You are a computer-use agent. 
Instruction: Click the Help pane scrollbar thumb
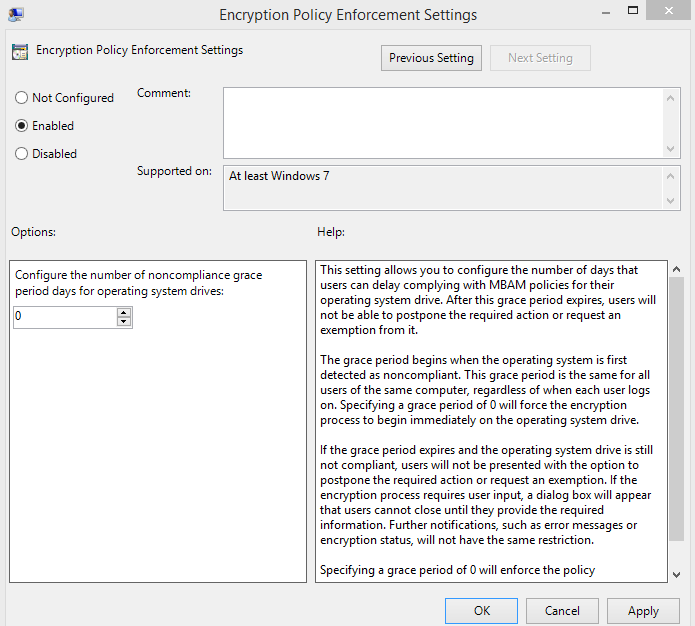pos(676,409)
